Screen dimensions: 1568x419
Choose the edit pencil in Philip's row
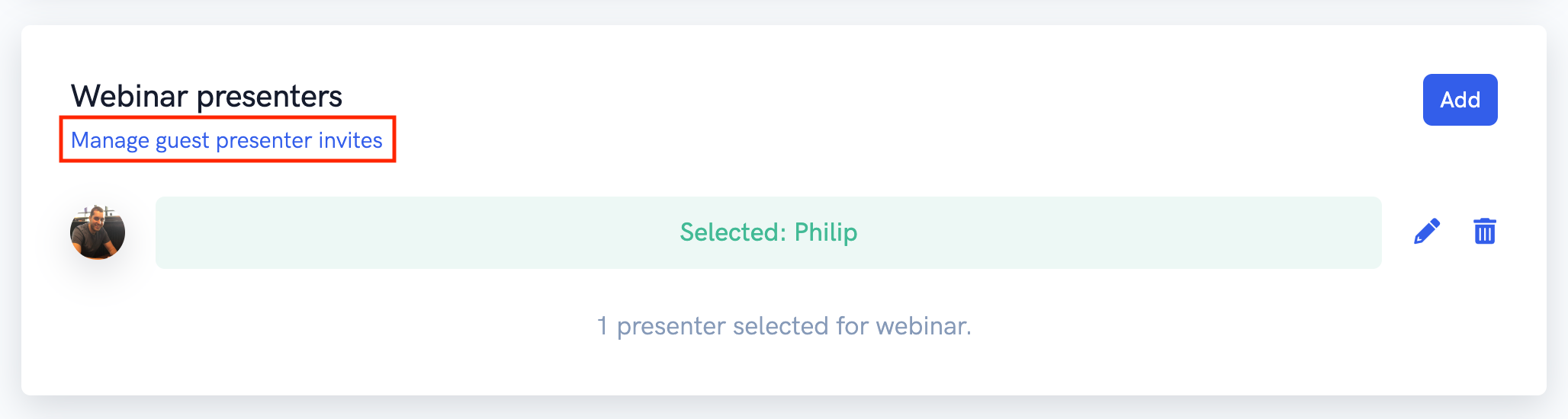[x=1427, y=232]
